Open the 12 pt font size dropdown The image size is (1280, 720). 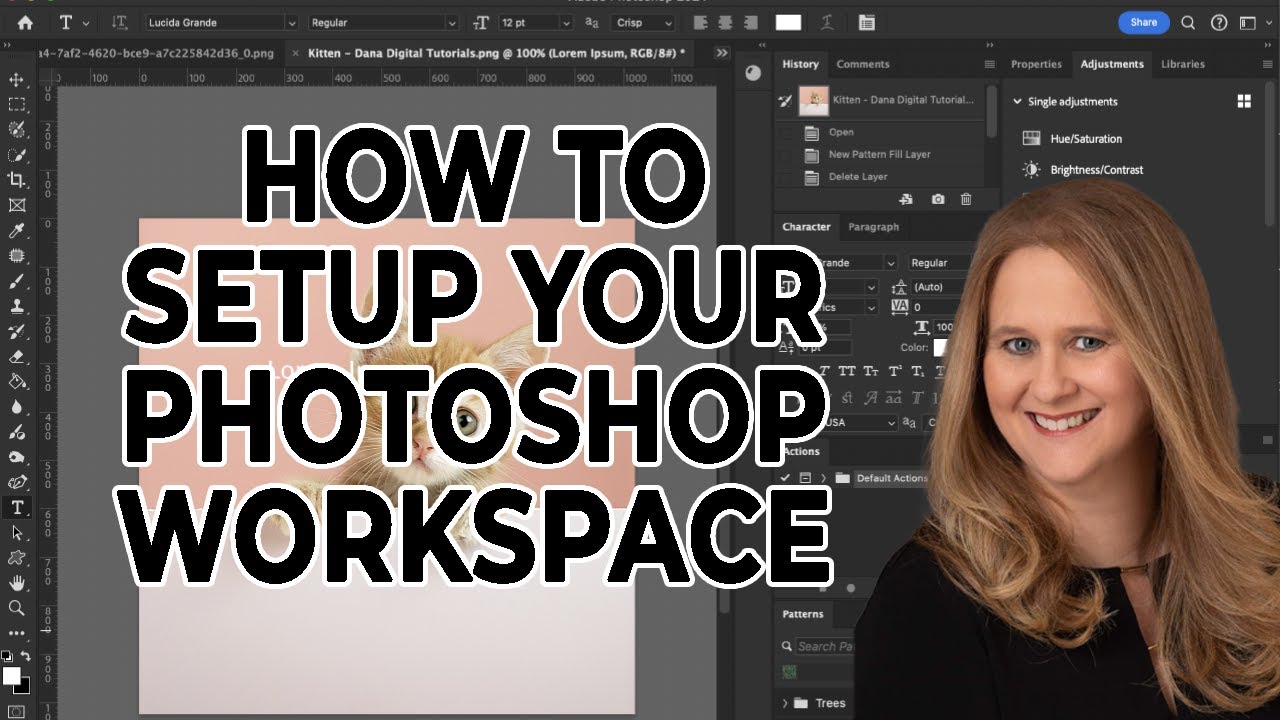coord(564,22)
